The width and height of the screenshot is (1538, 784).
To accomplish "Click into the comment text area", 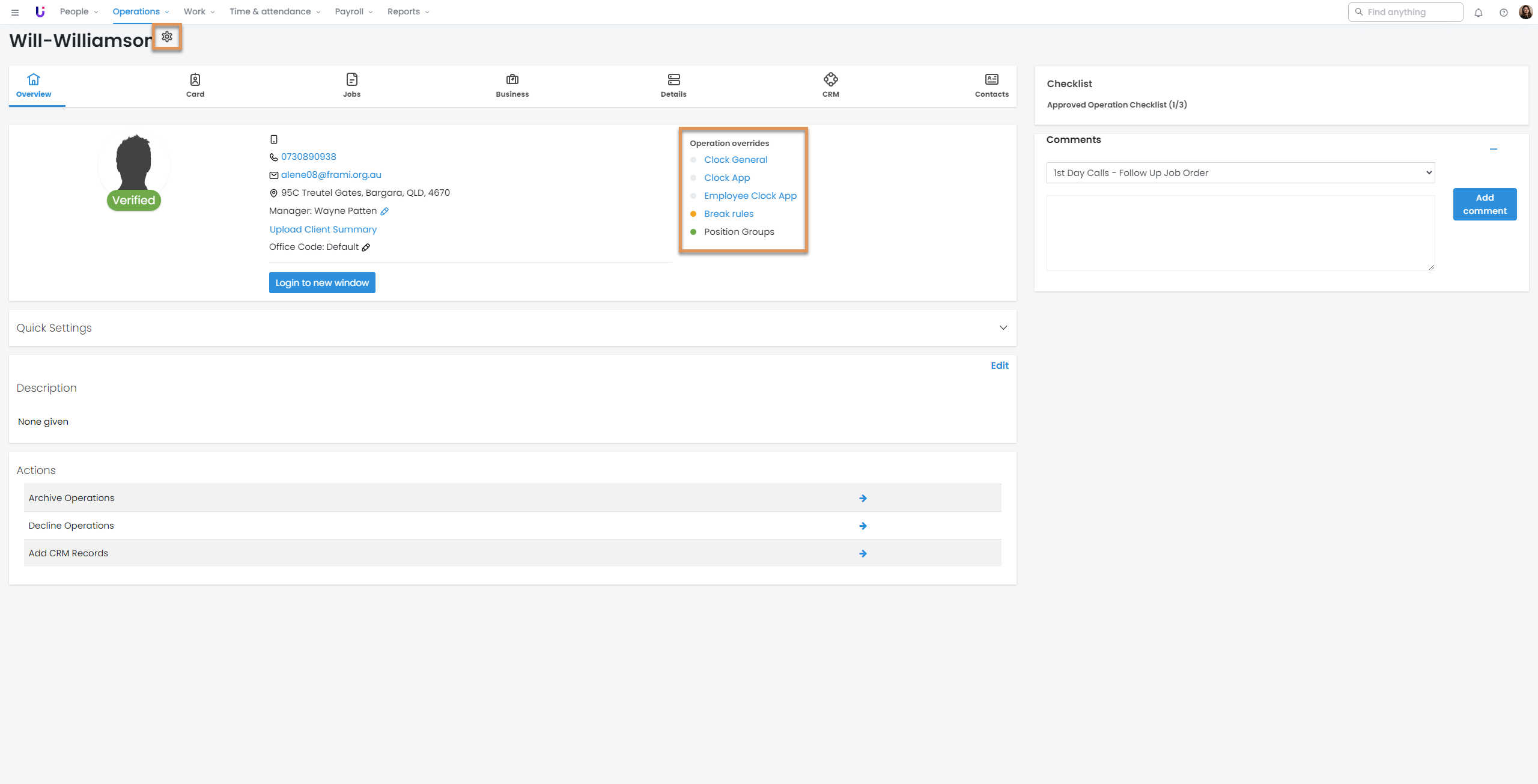I will click(1240, 233).
